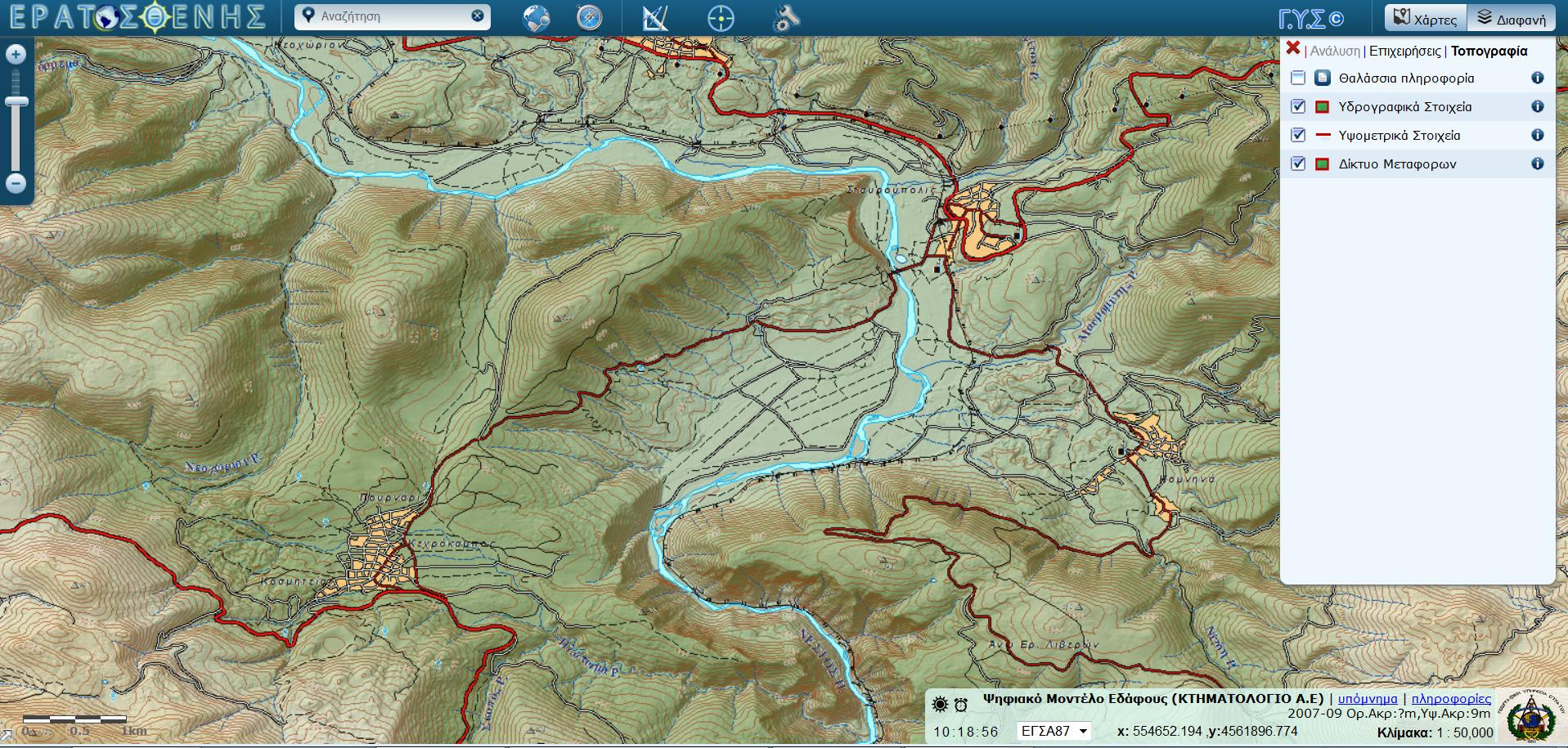The width and height of the screenshot is (1568, 748).
Task: Show info for Δίκτυο Μεταφορων layer
Action: 1537,163
